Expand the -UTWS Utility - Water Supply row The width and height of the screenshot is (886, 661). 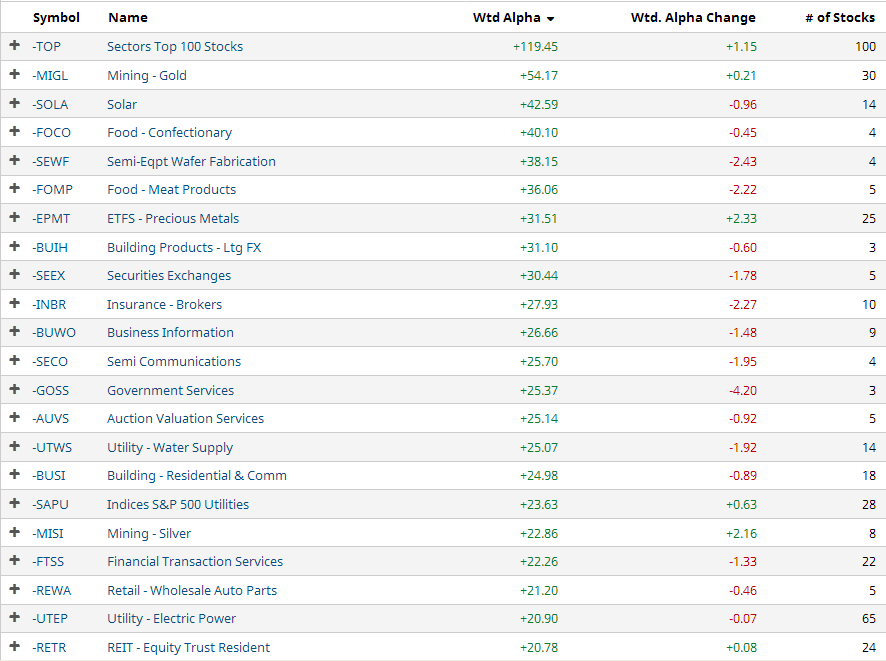[15, 446]
